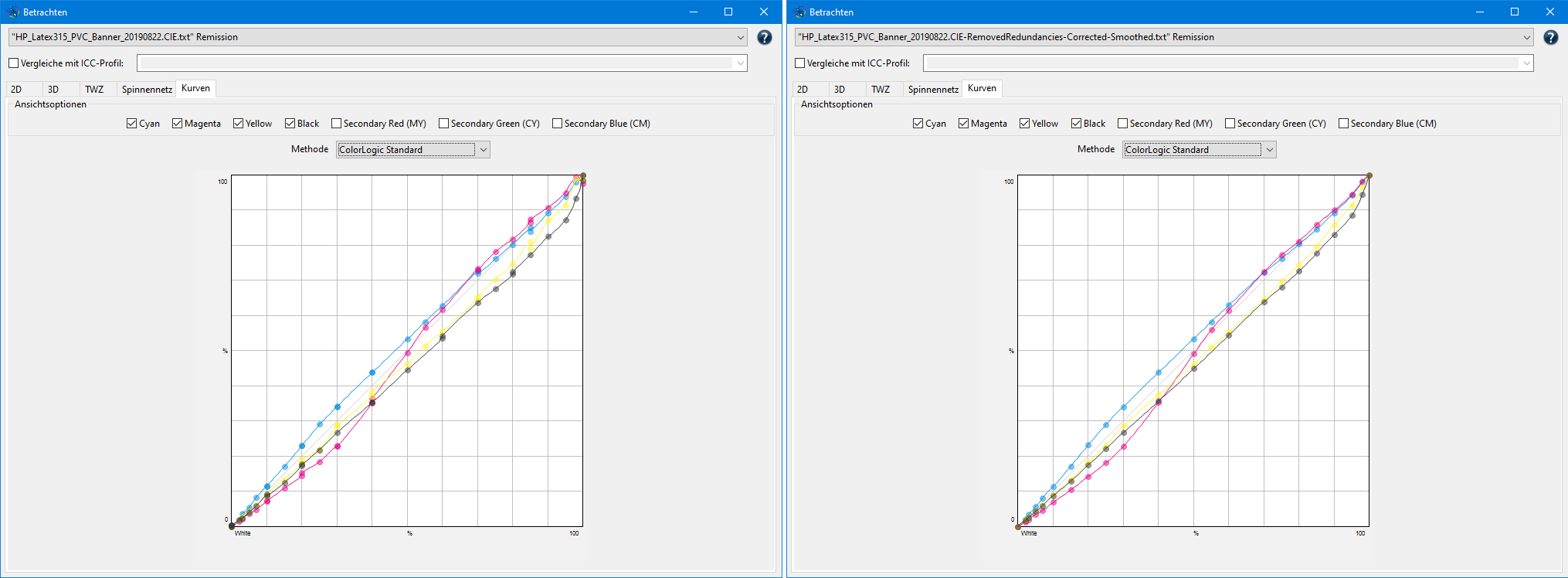Enable Secondary Blue (CM) in right window

(x=1344, y=124)
